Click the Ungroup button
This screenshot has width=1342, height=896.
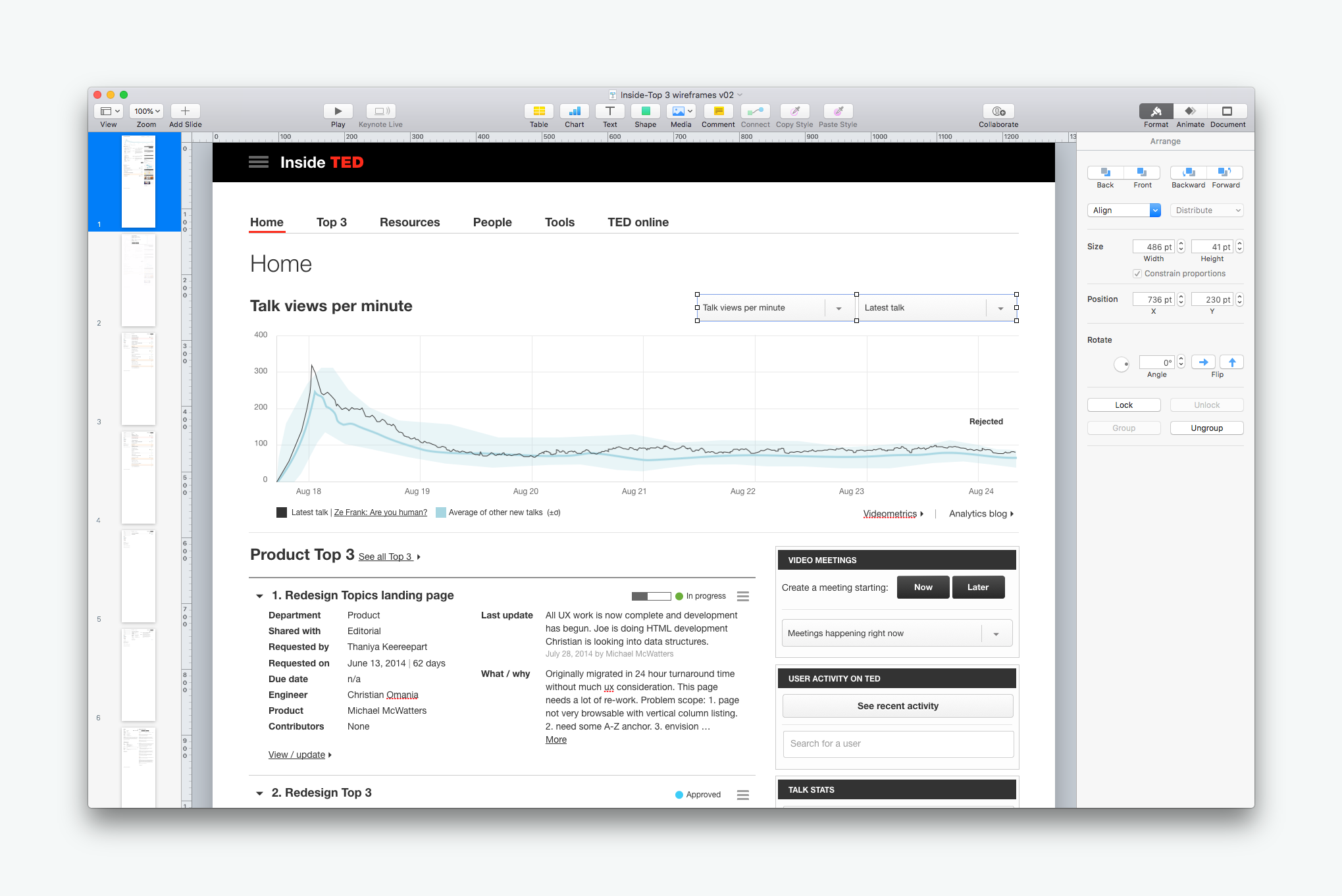coord(1207,428)
